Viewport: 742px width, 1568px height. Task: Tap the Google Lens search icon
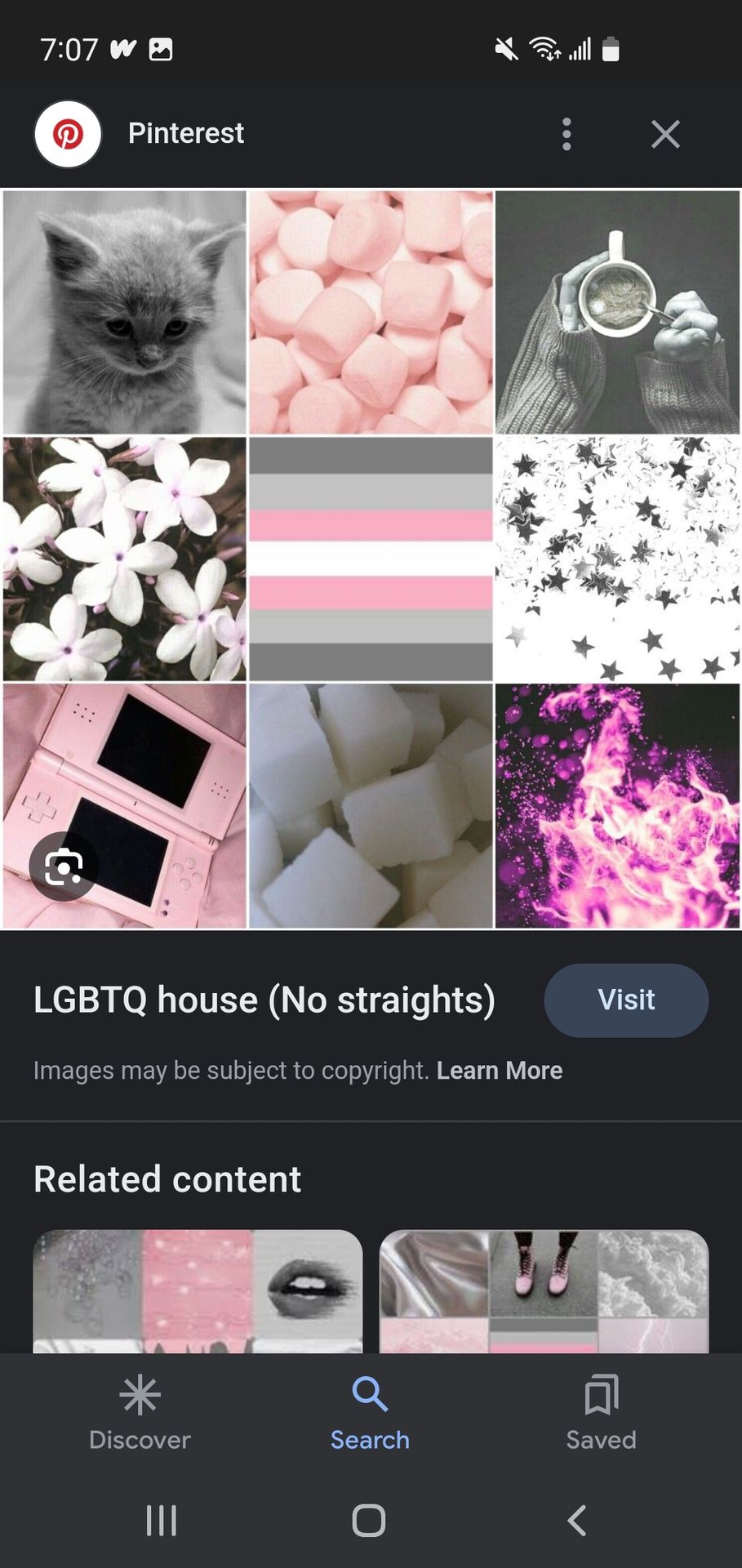pos(64,866)
